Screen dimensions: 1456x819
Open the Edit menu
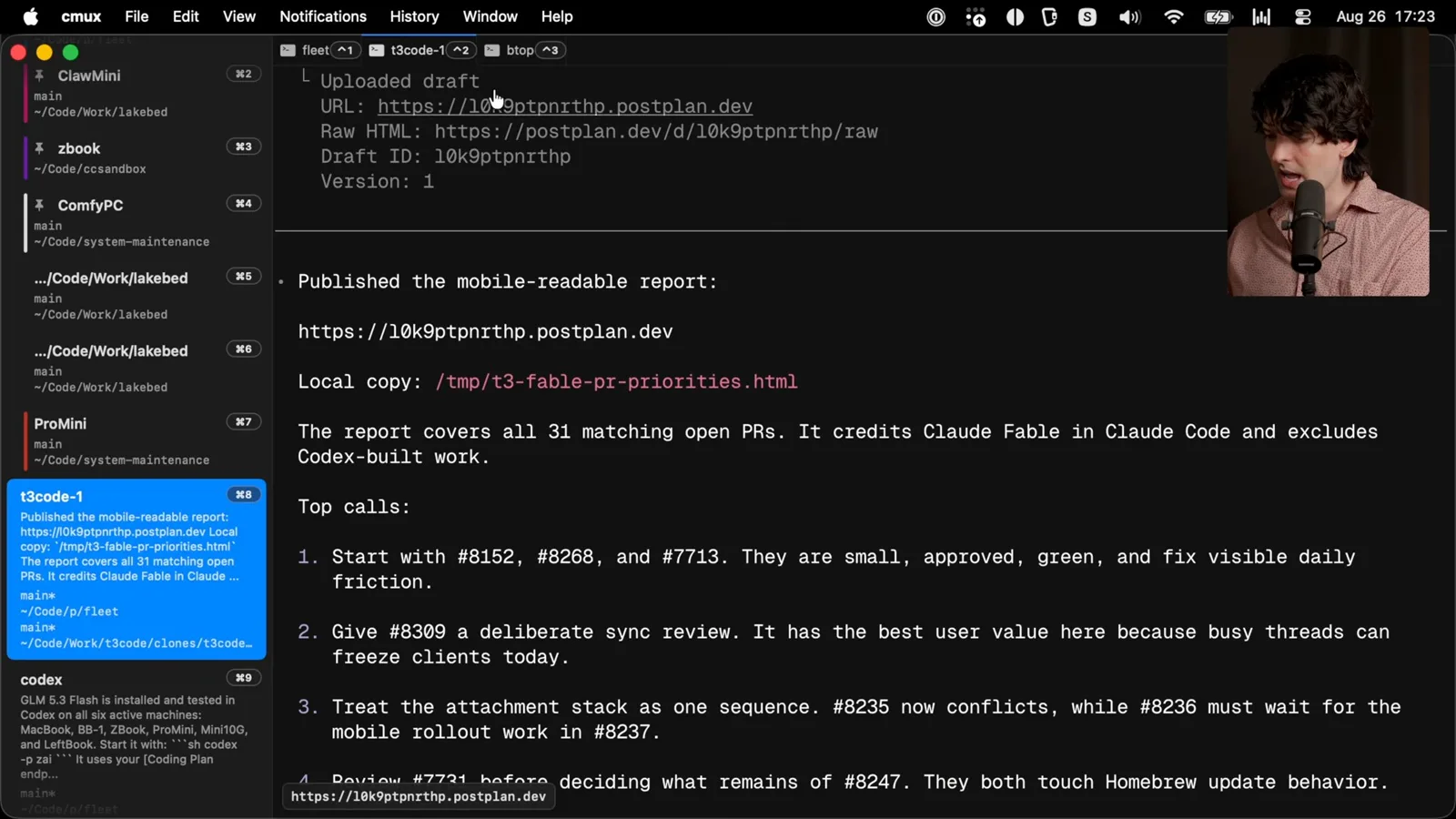[x=186, y=16]
